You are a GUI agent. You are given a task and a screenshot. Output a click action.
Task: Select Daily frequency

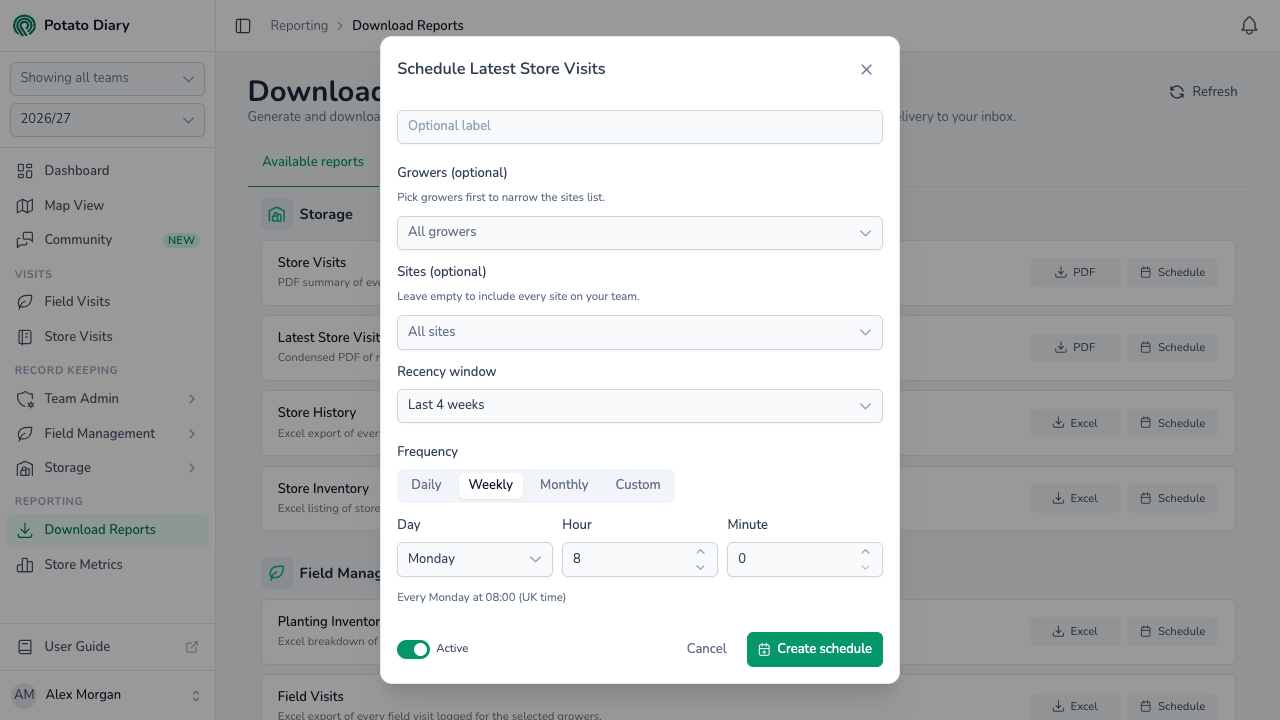(426, 485)
